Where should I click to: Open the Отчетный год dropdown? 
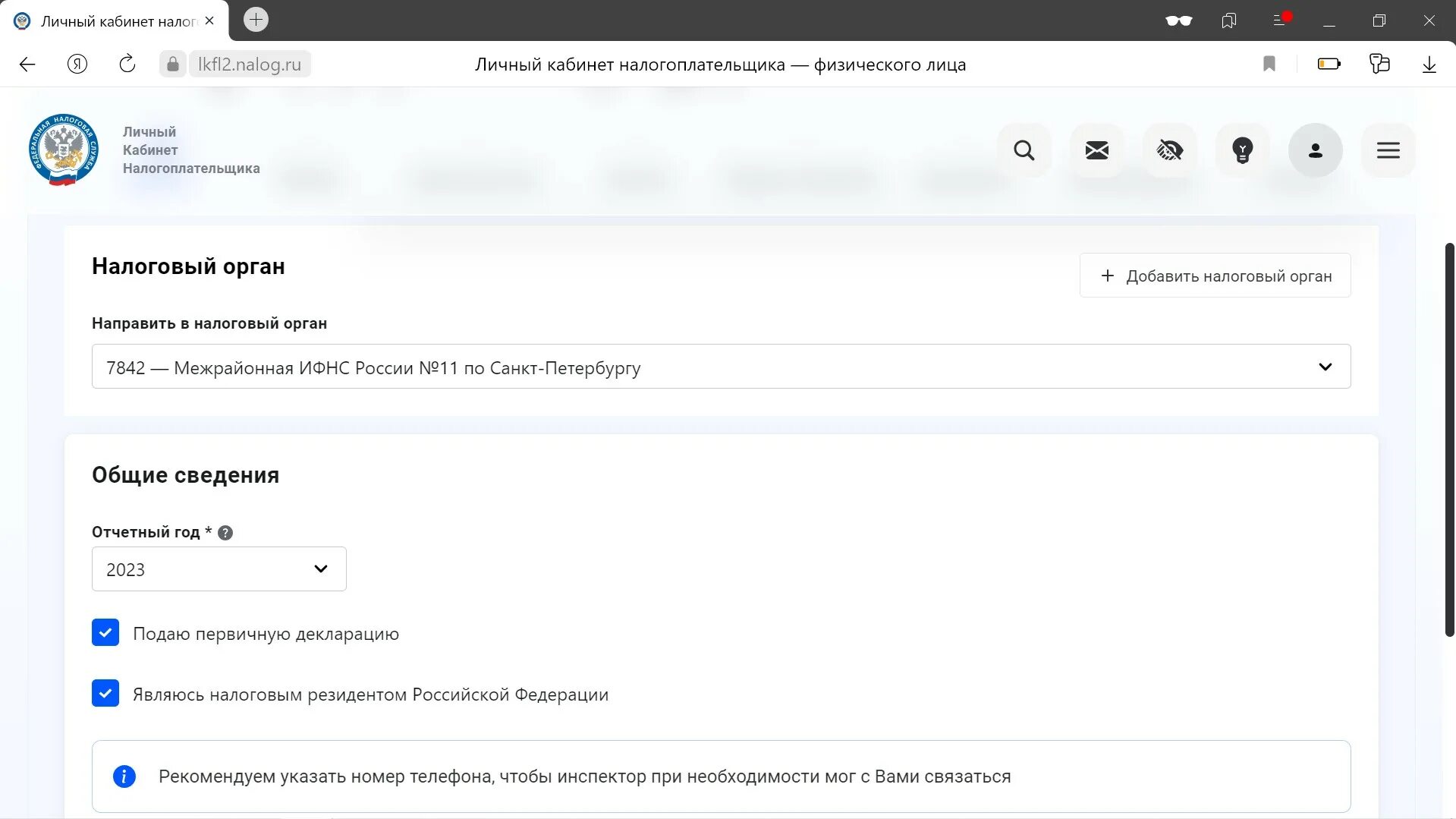(x=219, y=569)
